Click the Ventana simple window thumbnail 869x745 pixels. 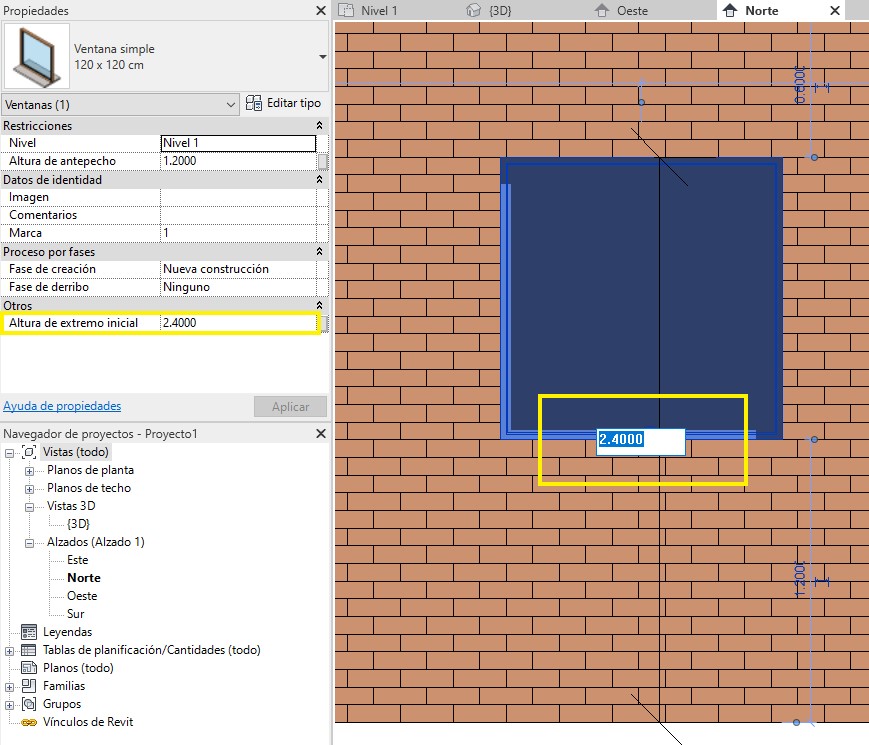[32, 57]
